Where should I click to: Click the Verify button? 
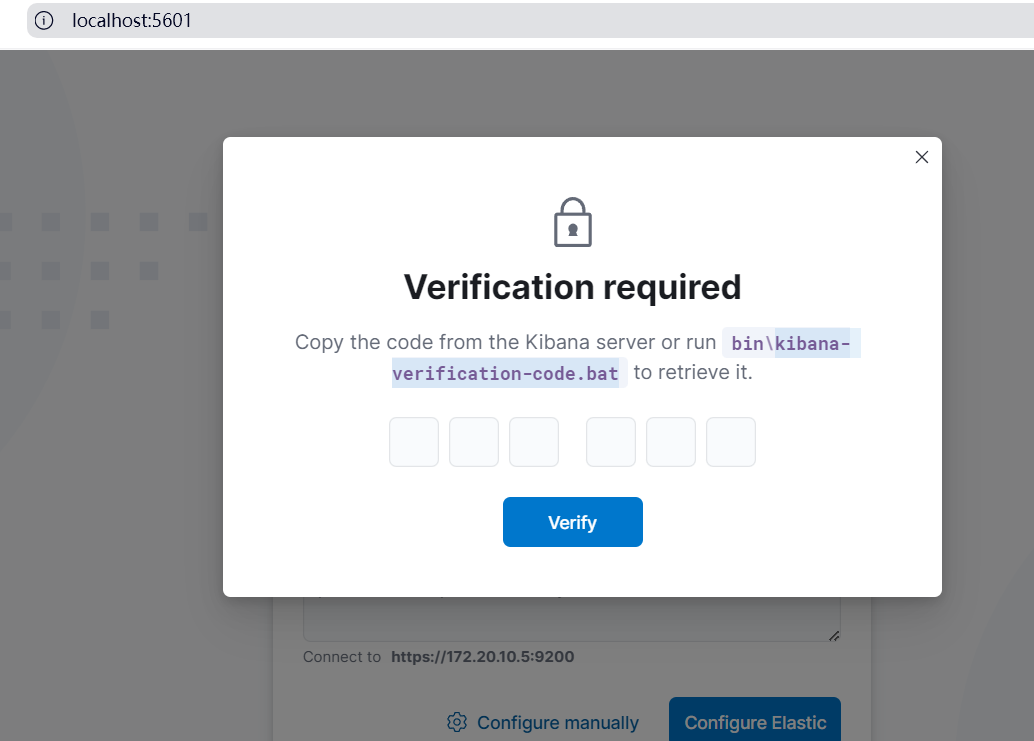click(572, 522)
